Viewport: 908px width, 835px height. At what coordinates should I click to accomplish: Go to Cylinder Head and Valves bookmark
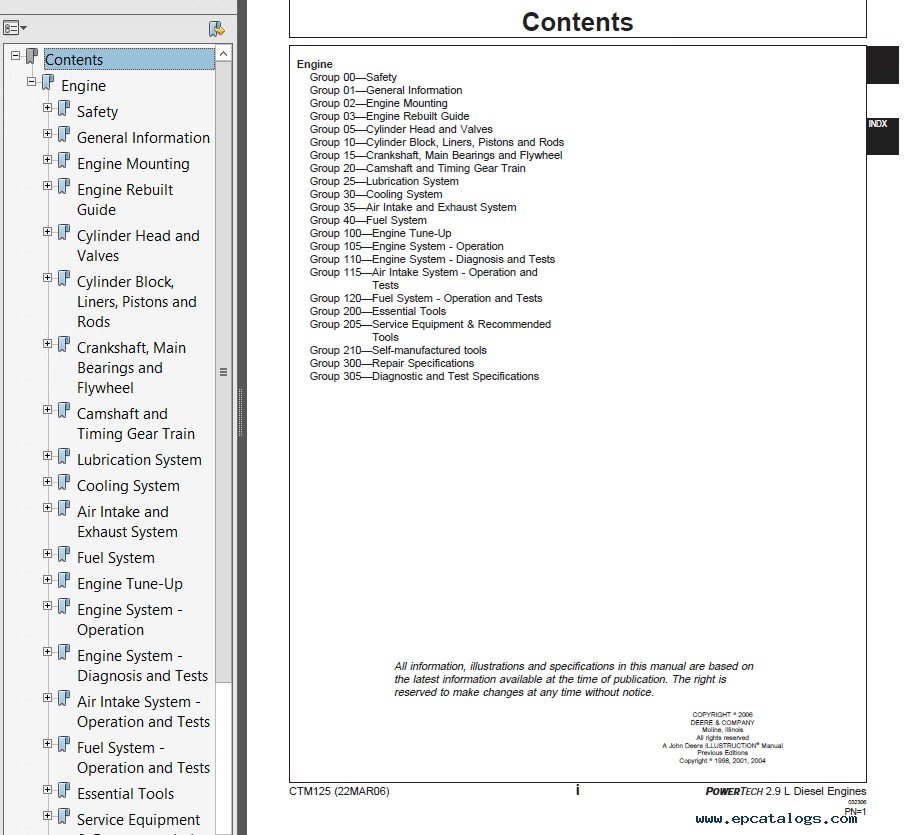(x=138, y=246)
